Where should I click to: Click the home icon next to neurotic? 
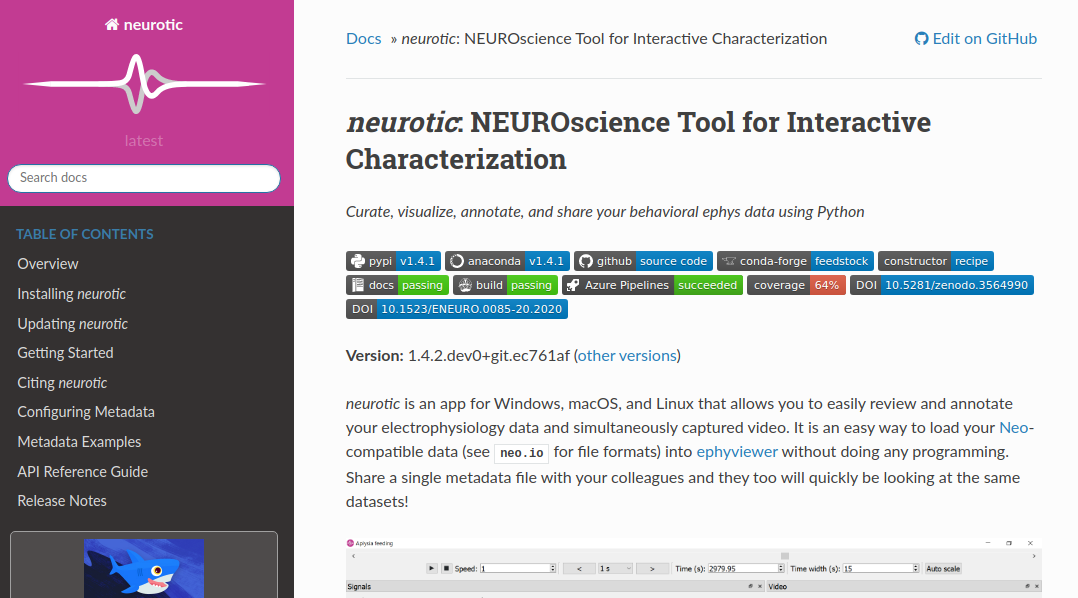pos(113,23)
